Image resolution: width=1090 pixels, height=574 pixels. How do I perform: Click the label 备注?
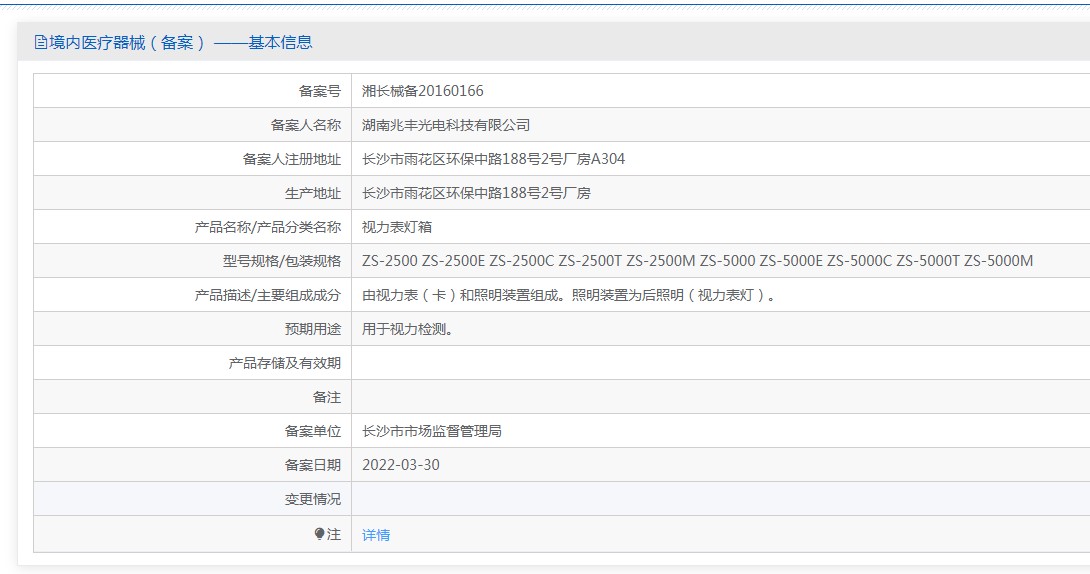point(327,397)
